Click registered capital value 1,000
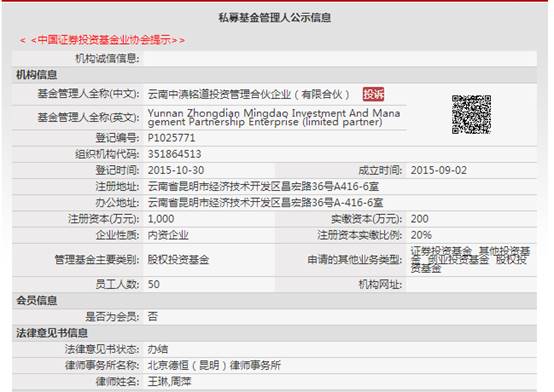The image size is (554, 392). point(161,219)
